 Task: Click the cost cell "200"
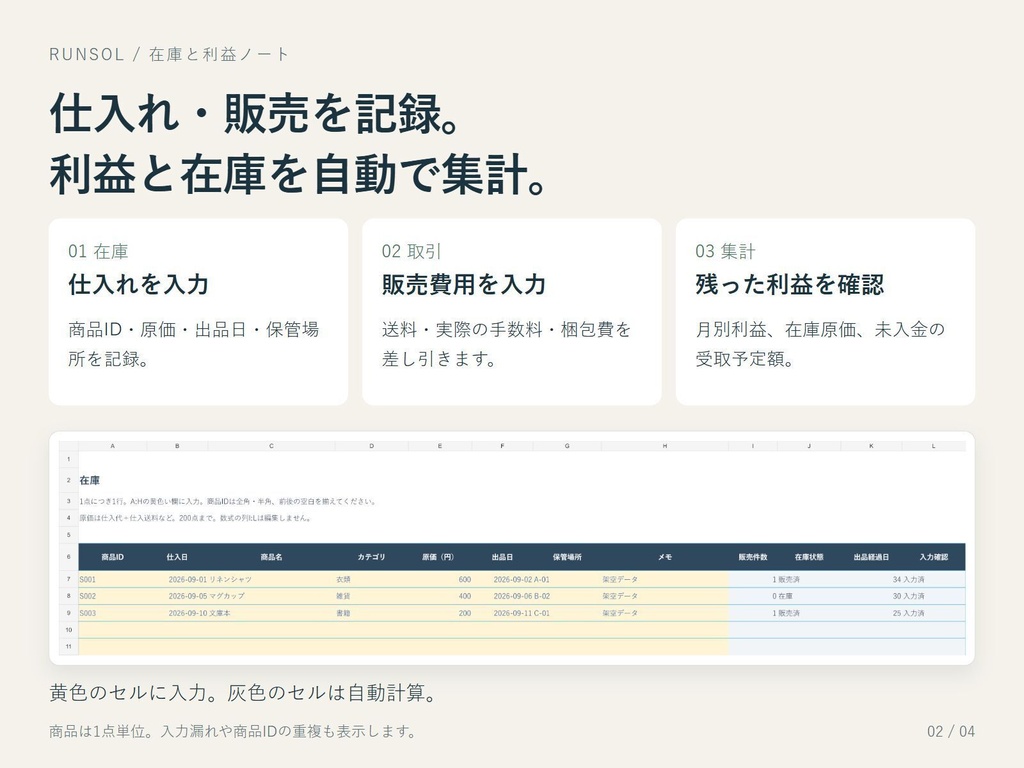point(464,613)
